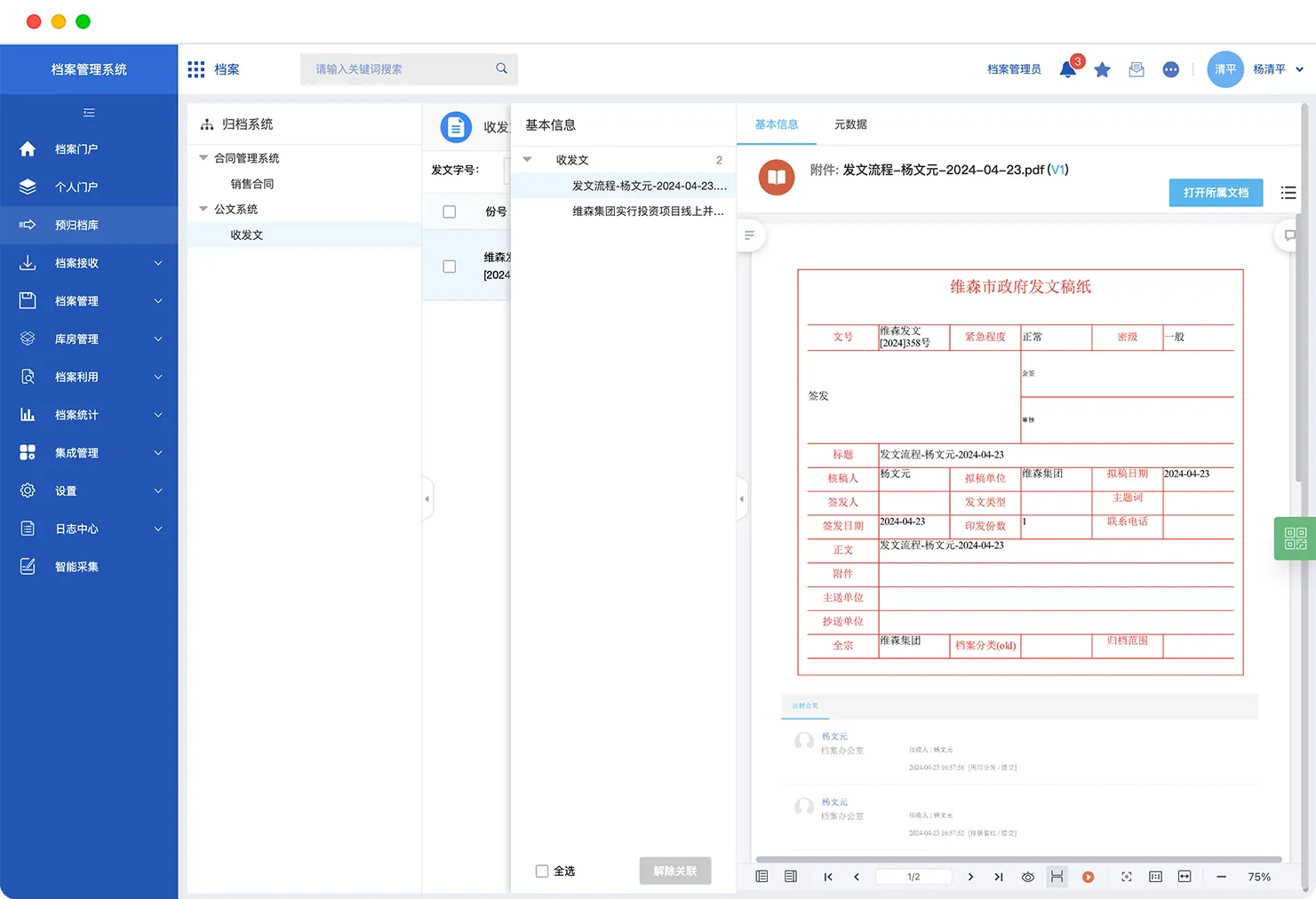Zoom out with the minus button
Viewport: 1316px width, 899px height.
click(1222, 877)
